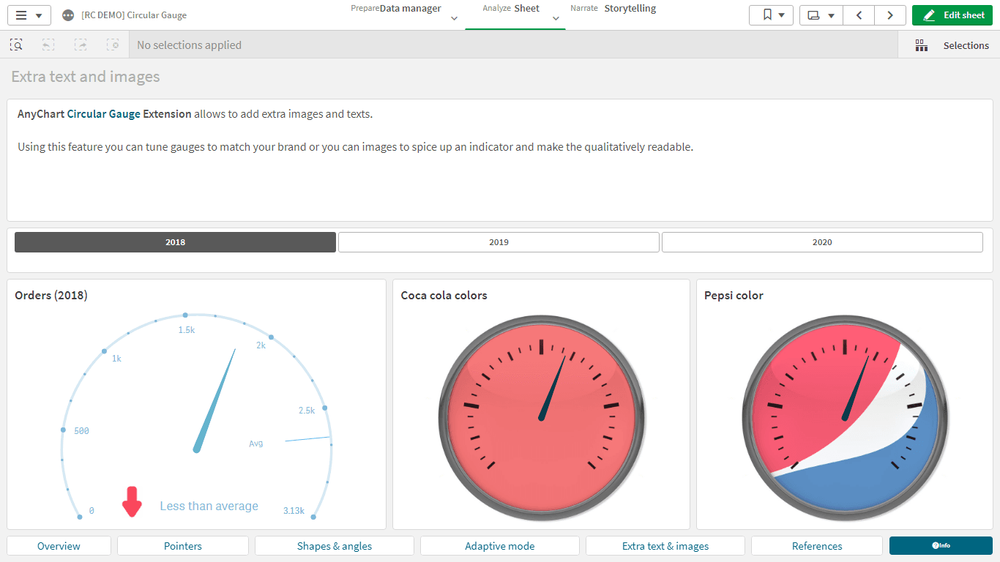Viewport: 1000px width, 562px height.
Task: Open the sheets list dropdown
Action: click(x=821, y=15)
